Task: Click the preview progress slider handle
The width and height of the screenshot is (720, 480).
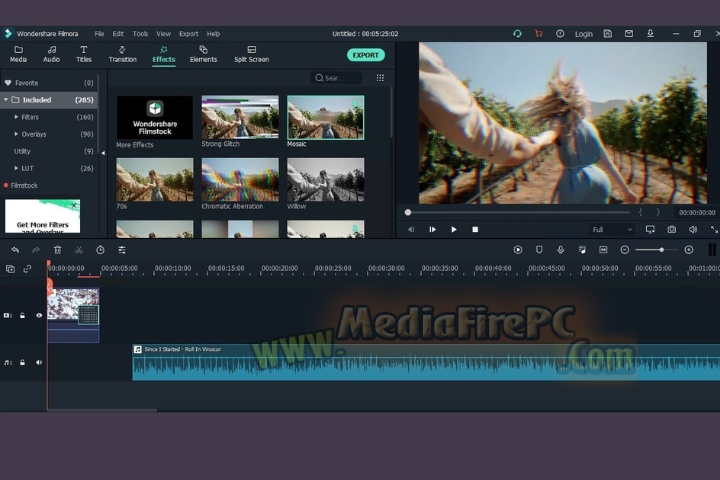Action: click(x=408, y=213)
